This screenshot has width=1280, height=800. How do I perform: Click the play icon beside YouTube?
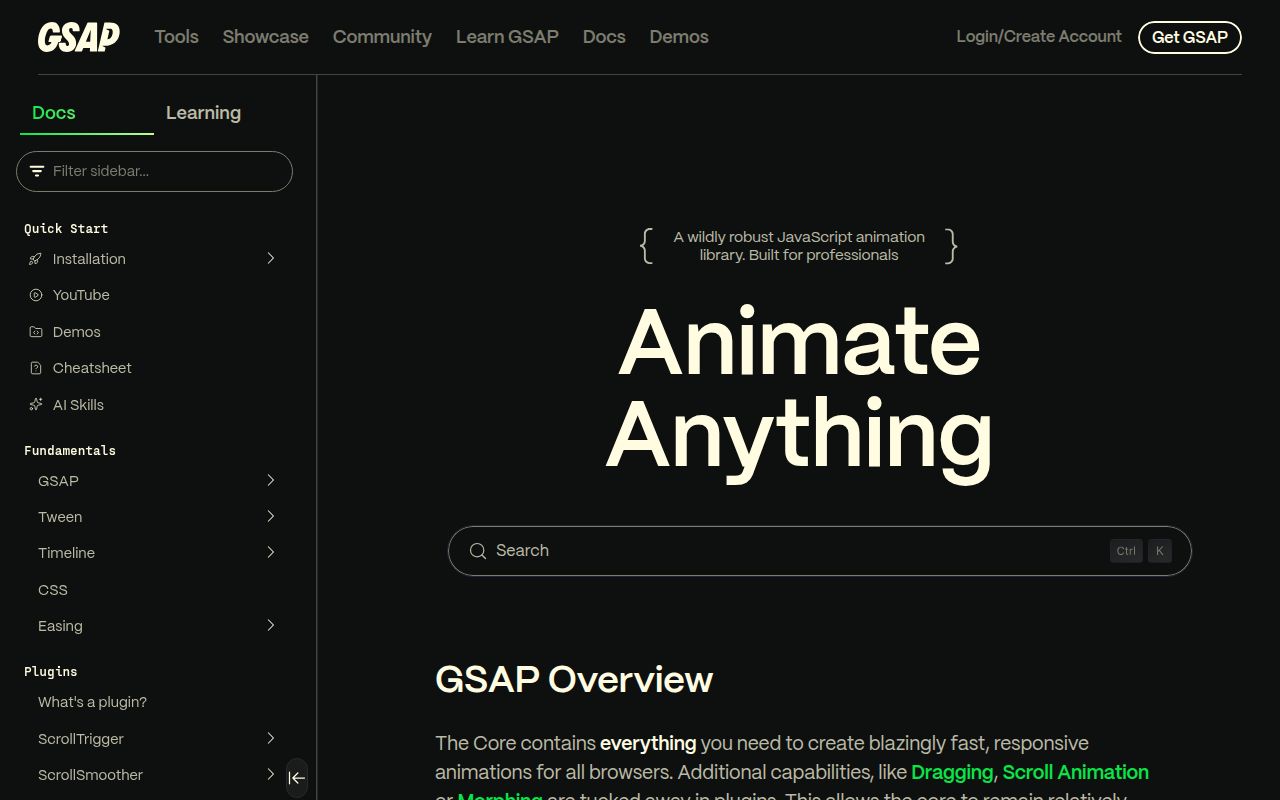[x=35, y=295]
